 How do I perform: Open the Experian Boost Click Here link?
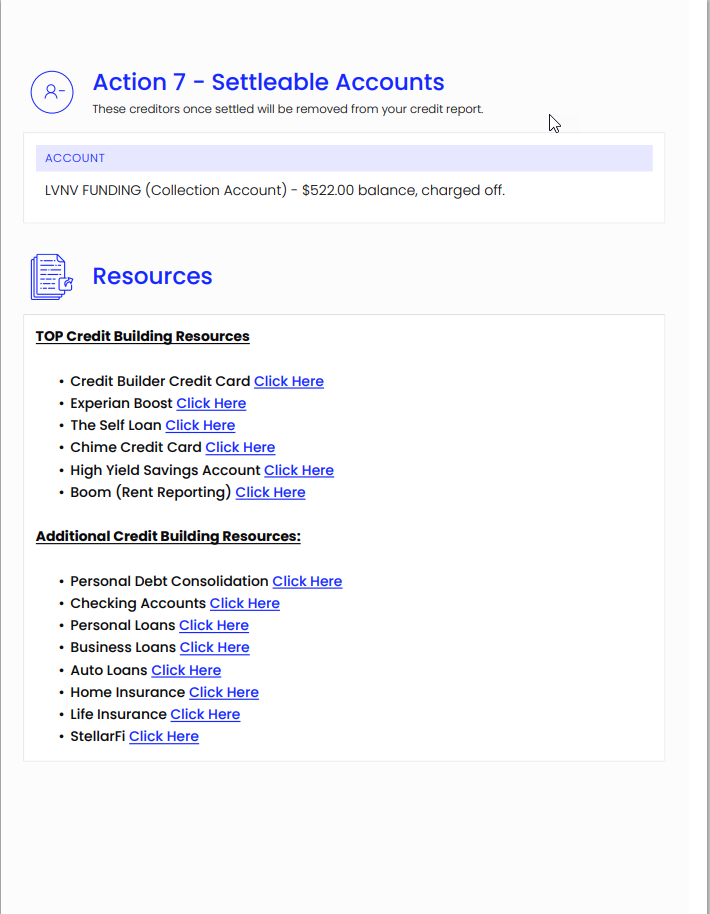pyautogui.click(x=211, y=403)
